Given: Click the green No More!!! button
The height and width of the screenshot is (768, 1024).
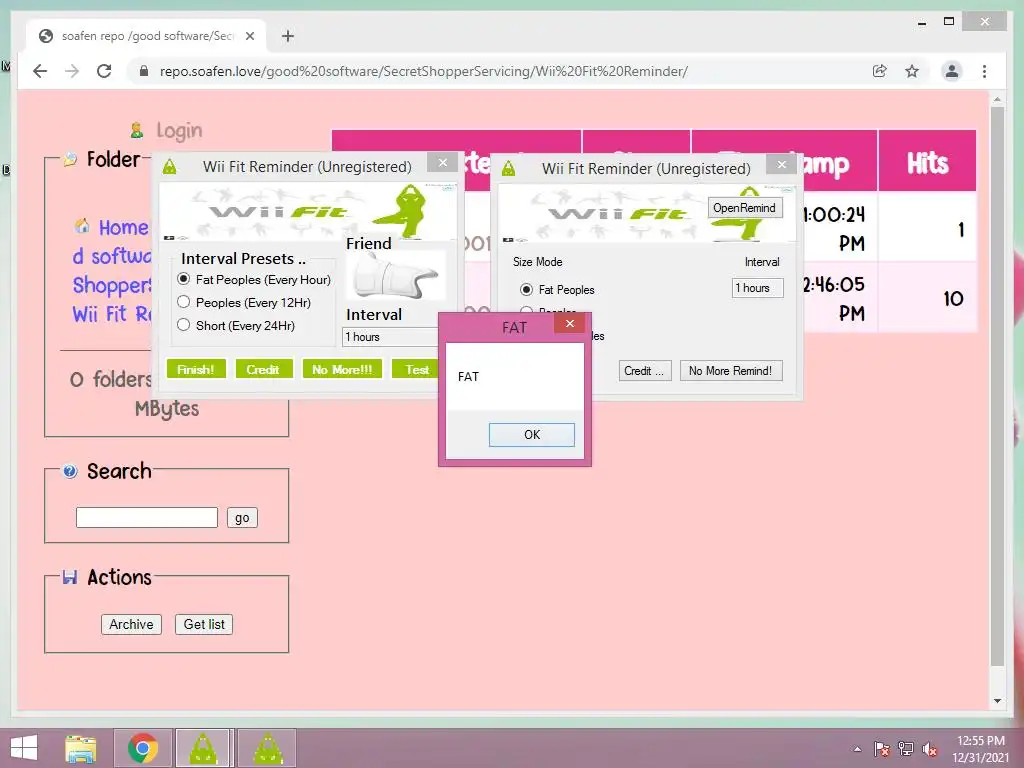Looking at the screenshot, I should click(x=342, y=369).
